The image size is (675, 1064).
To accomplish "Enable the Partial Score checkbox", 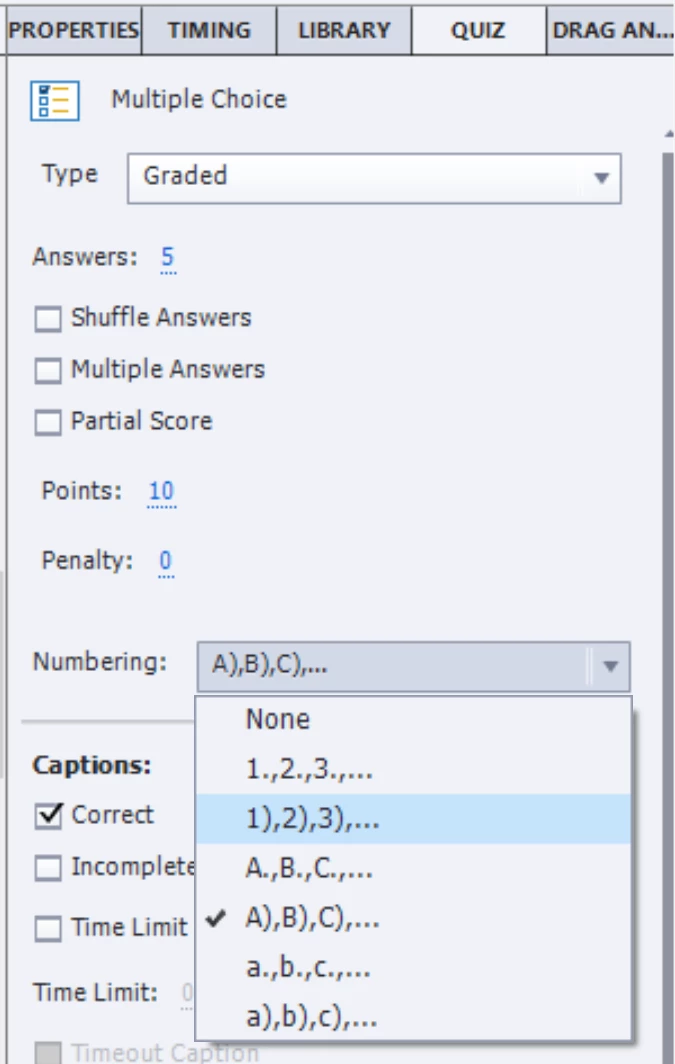I will (47, 422).
